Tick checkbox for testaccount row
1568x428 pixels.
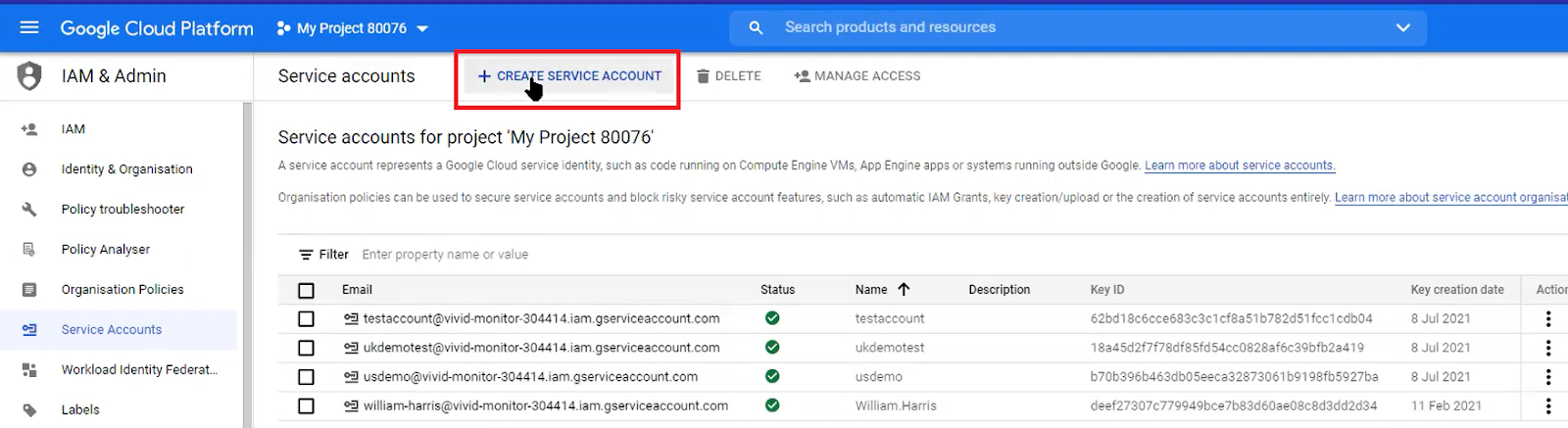pyautogui.click(x=306, y=319)
